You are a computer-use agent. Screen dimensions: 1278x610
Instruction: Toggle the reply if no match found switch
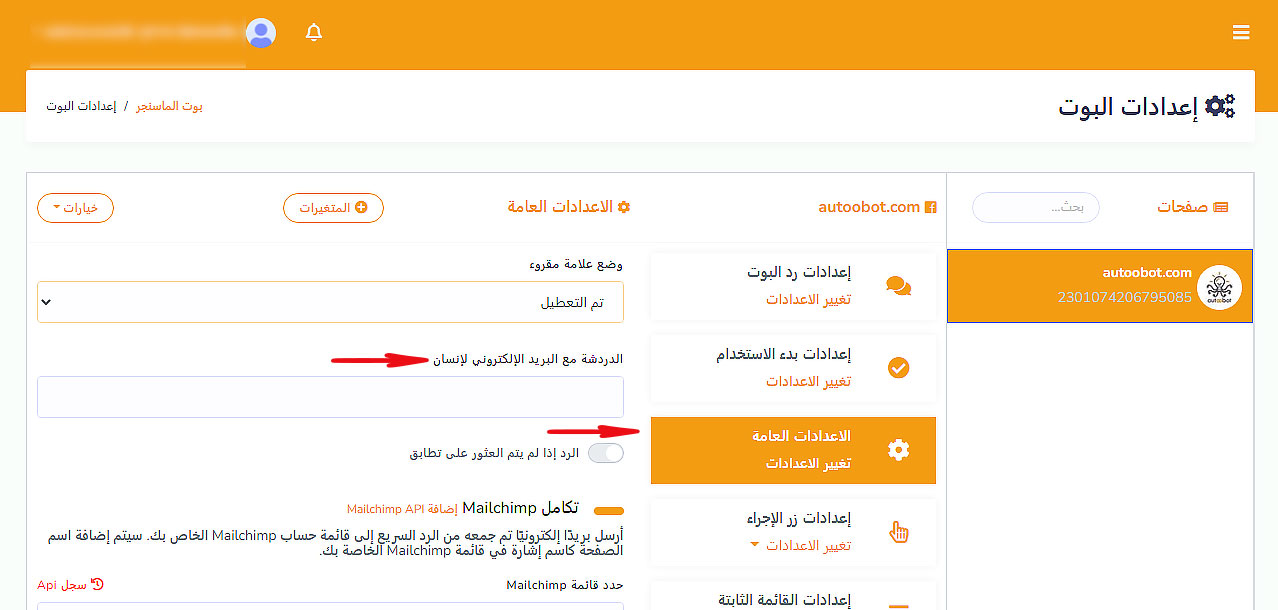(x=605, y=453)
